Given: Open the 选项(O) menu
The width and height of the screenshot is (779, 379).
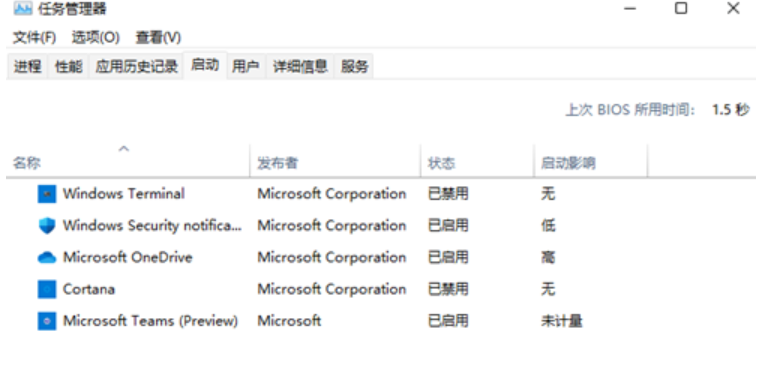Looking at the screenshot, I should tap(95, 37).
